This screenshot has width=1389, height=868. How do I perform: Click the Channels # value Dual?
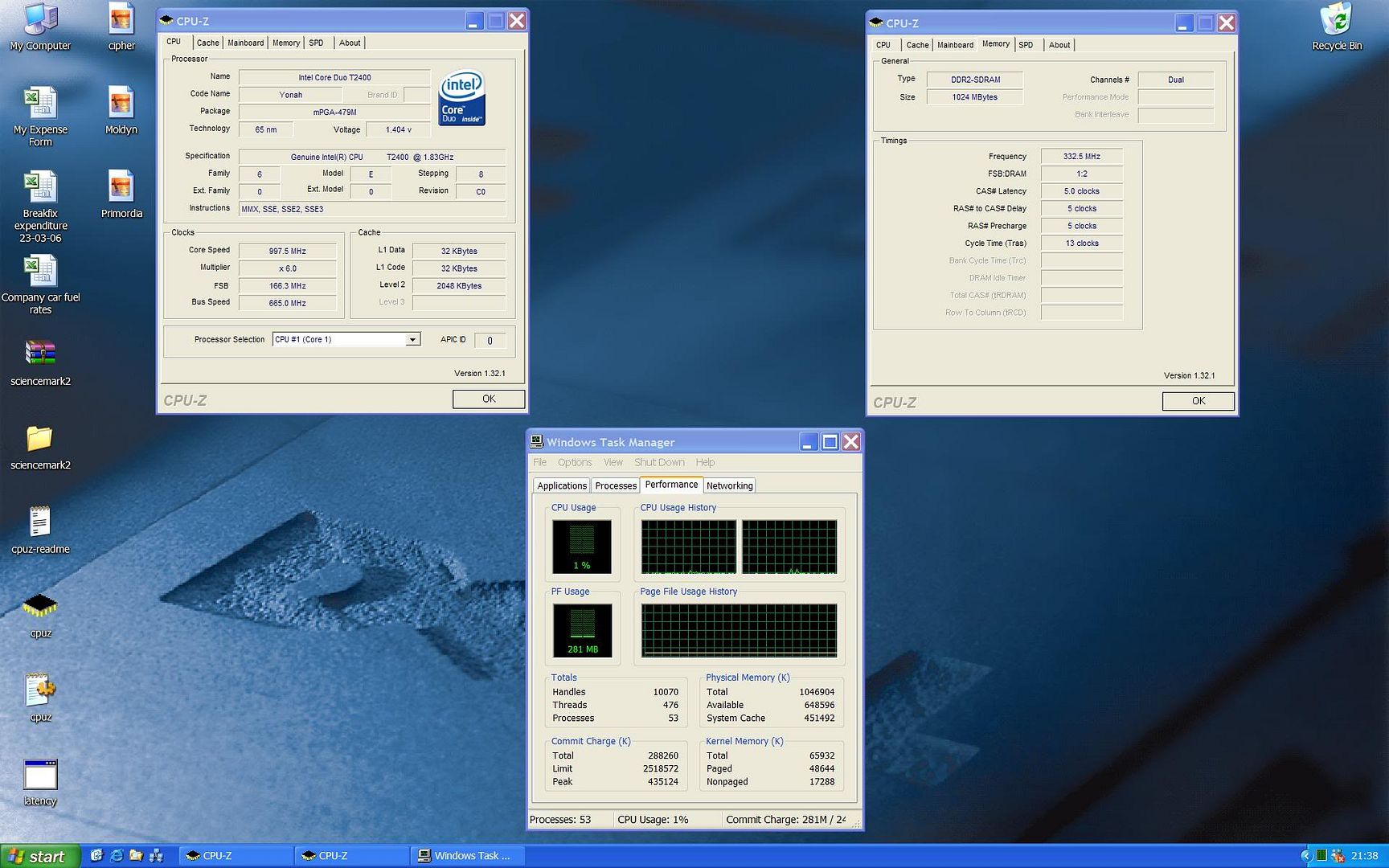coord(1176,80)
